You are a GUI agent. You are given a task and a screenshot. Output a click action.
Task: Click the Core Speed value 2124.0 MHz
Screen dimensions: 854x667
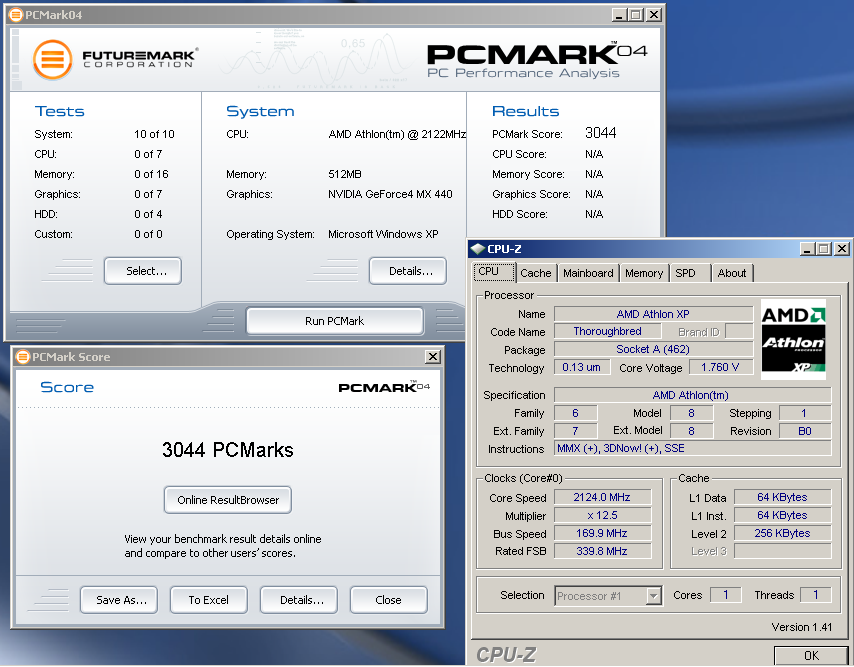(x=602, y=497)
